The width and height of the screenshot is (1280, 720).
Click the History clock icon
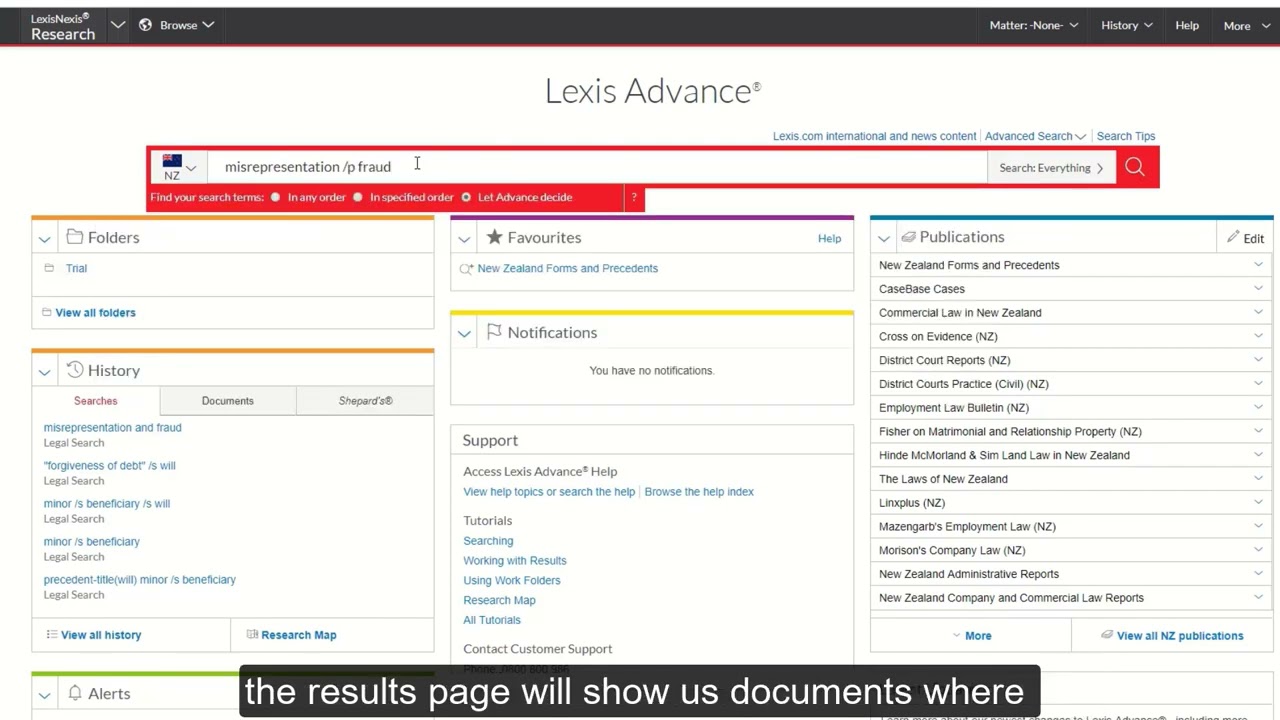75,370
